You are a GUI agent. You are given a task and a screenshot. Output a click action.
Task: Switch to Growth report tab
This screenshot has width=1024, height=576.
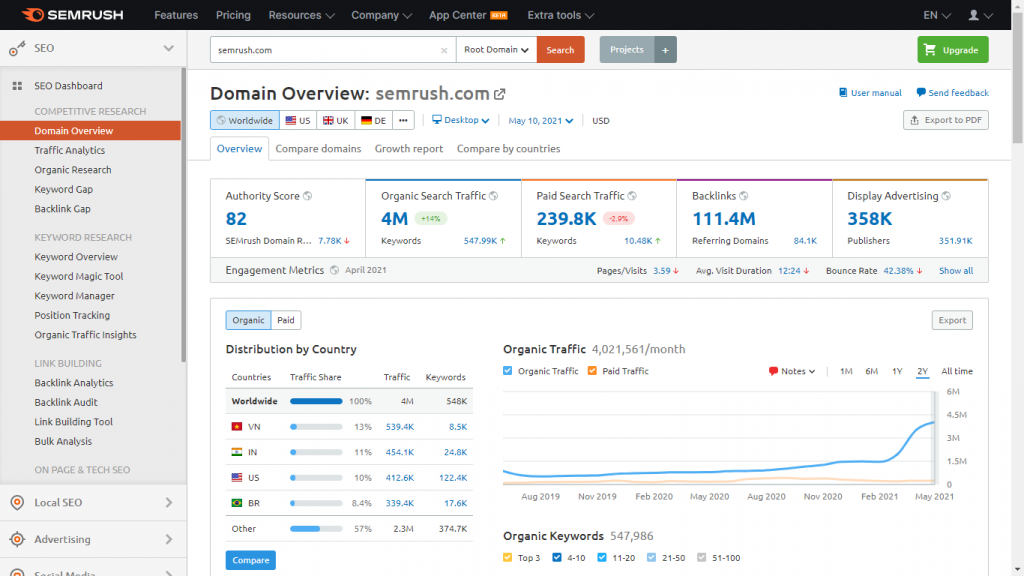pos(409,149)
